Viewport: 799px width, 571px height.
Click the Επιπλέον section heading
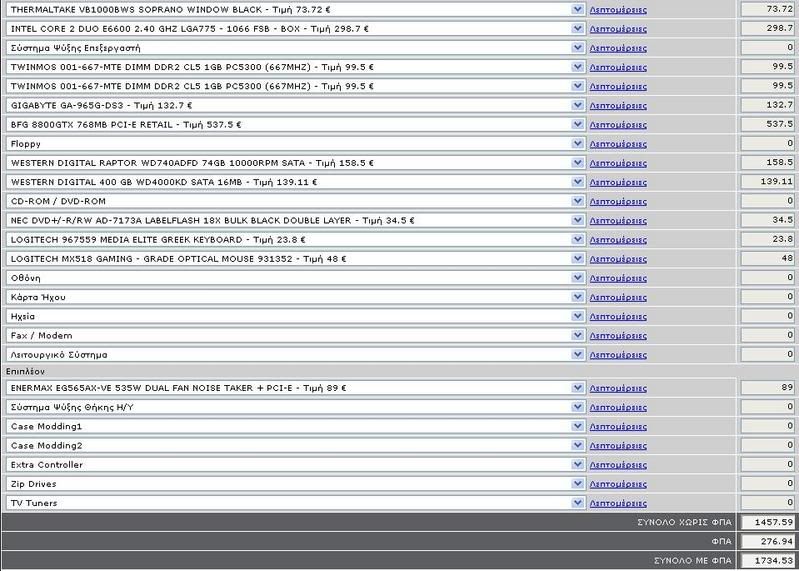click(25, 371)
